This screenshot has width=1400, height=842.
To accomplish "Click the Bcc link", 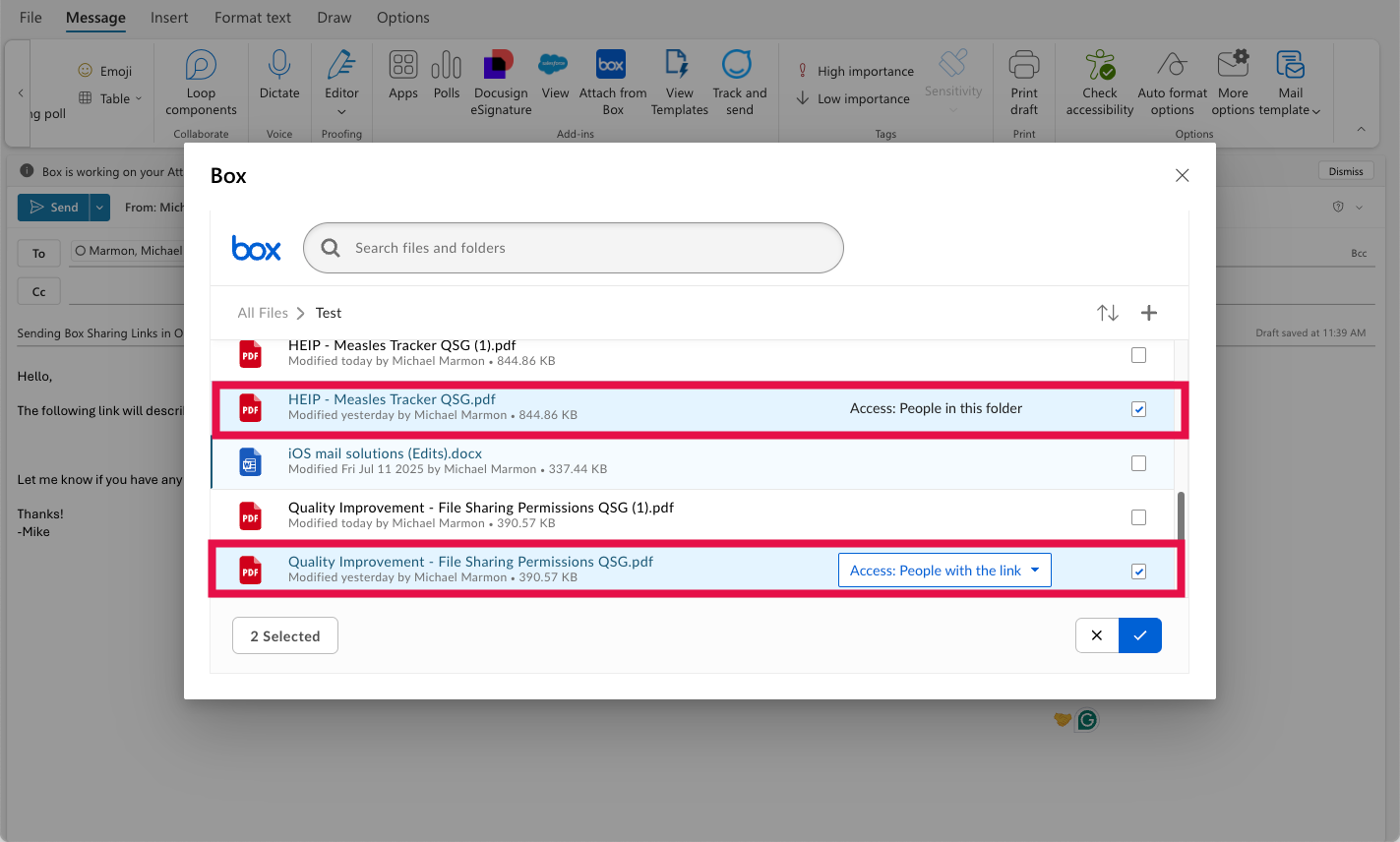I will coord(1359,253).
